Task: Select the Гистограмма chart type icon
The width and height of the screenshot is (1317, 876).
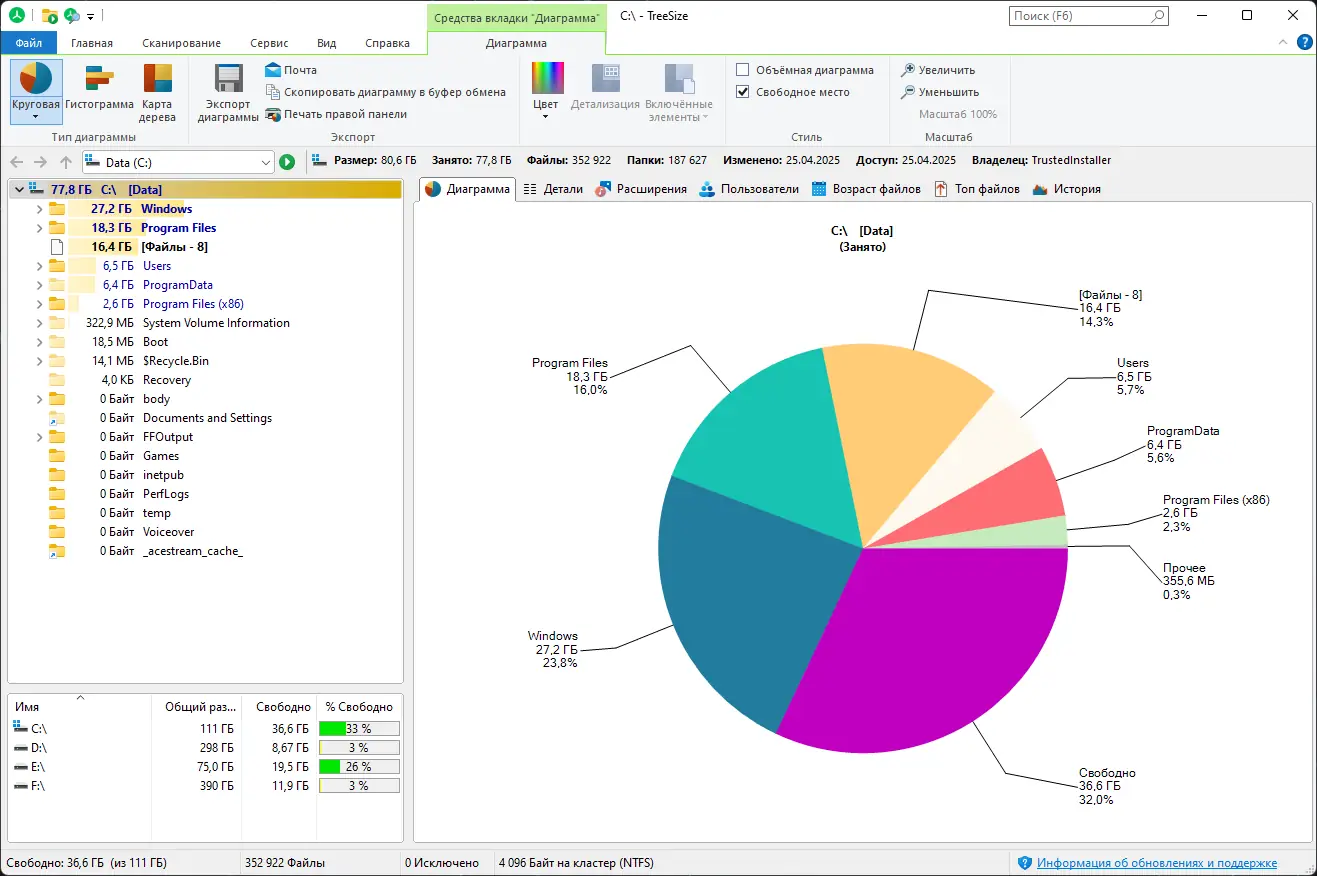Action: coord(100,78)
